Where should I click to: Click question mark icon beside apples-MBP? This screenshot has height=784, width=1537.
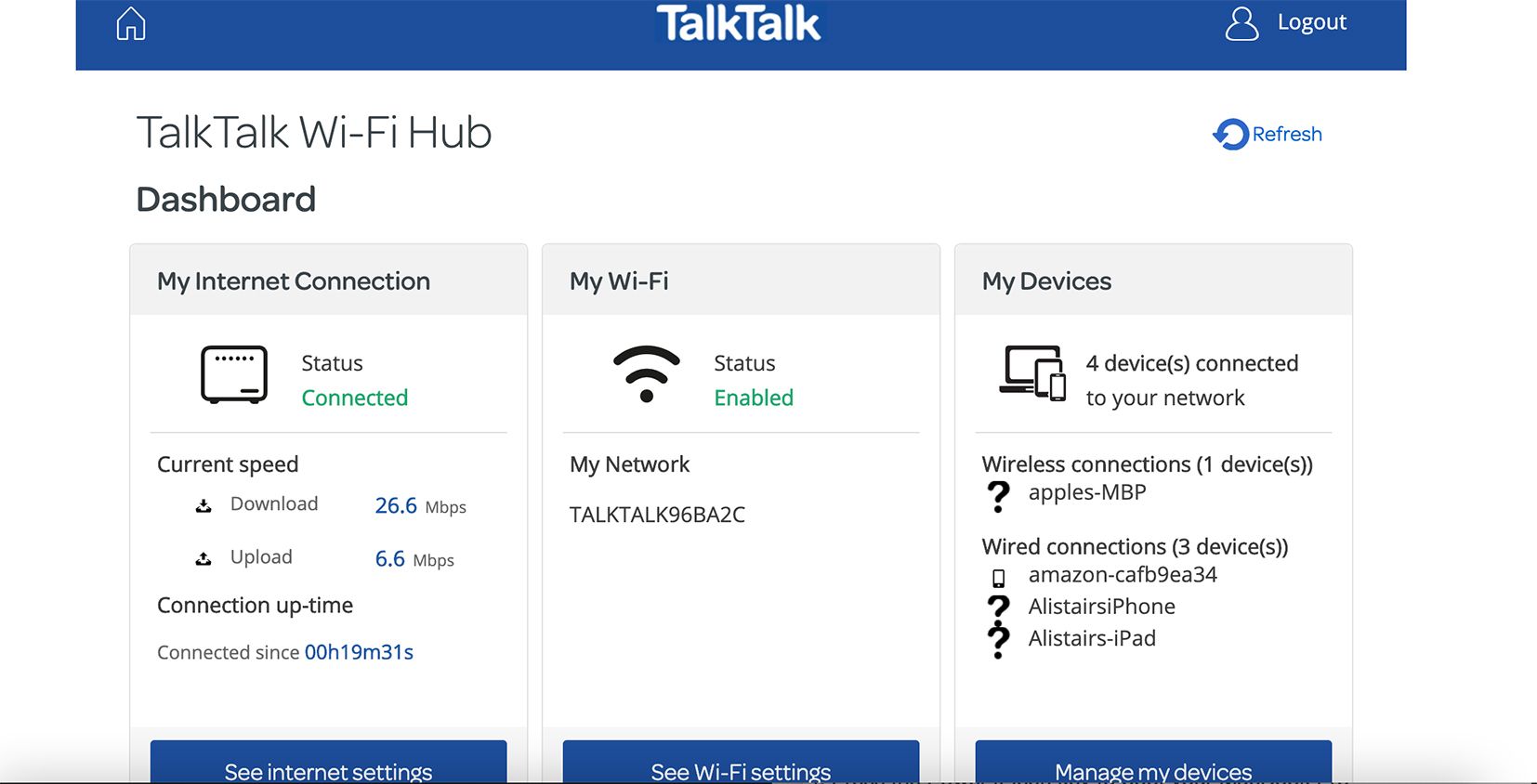coord(998,496)
